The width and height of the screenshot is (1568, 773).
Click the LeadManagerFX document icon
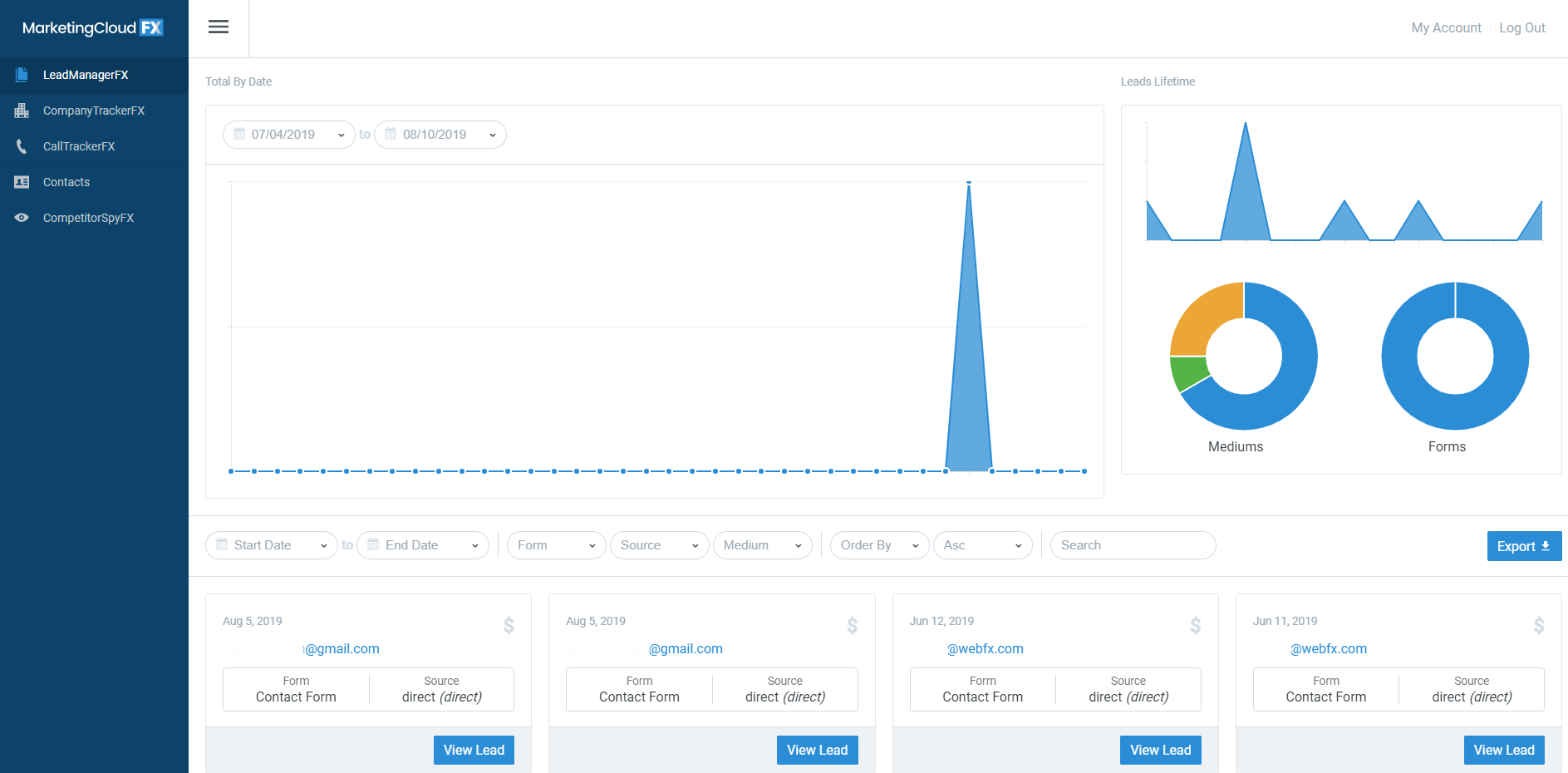(22, 75)
